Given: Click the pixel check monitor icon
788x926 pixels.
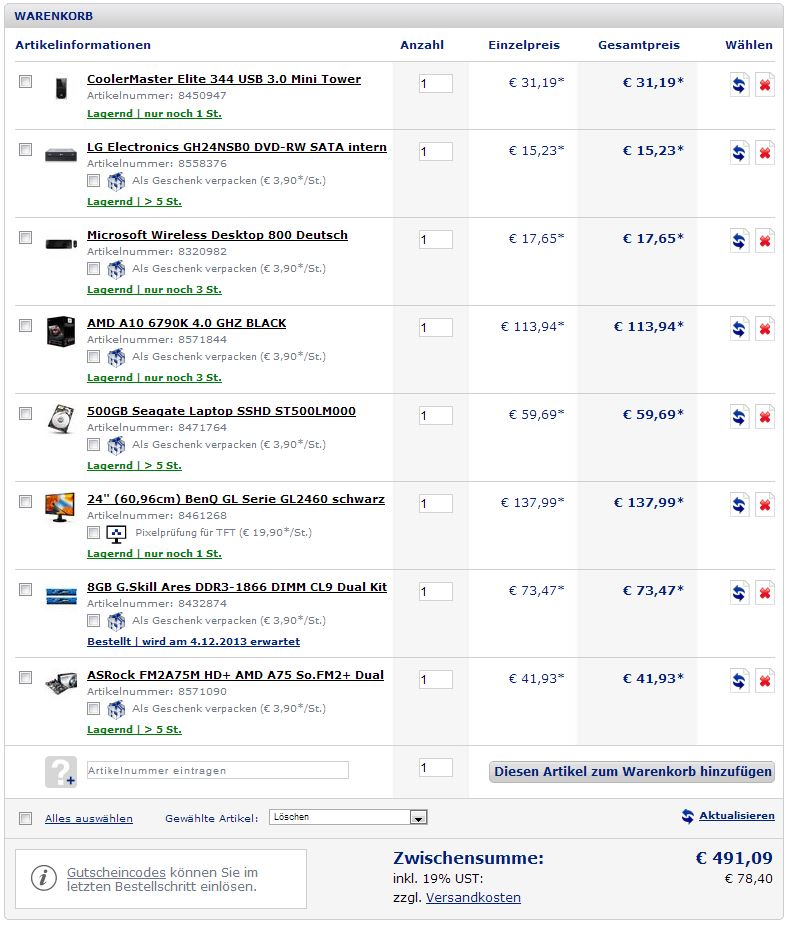Looking at the screenshot, I should pos(116,534).
